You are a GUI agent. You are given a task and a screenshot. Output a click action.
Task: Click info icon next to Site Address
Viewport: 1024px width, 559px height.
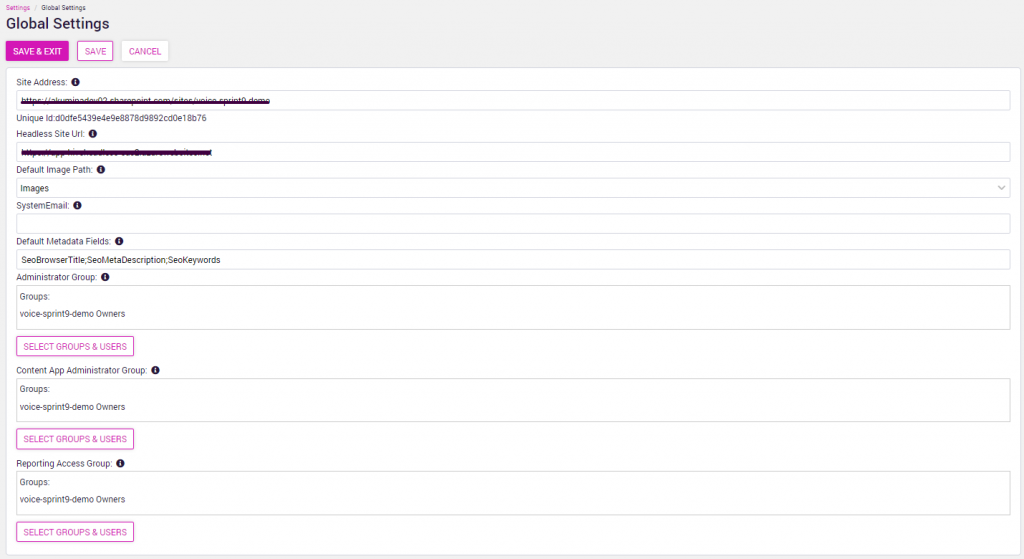pyautogui.click(x=76, y=82)
